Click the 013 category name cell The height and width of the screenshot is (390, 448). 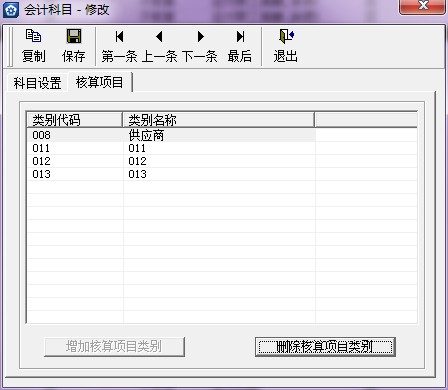[219, 174]
